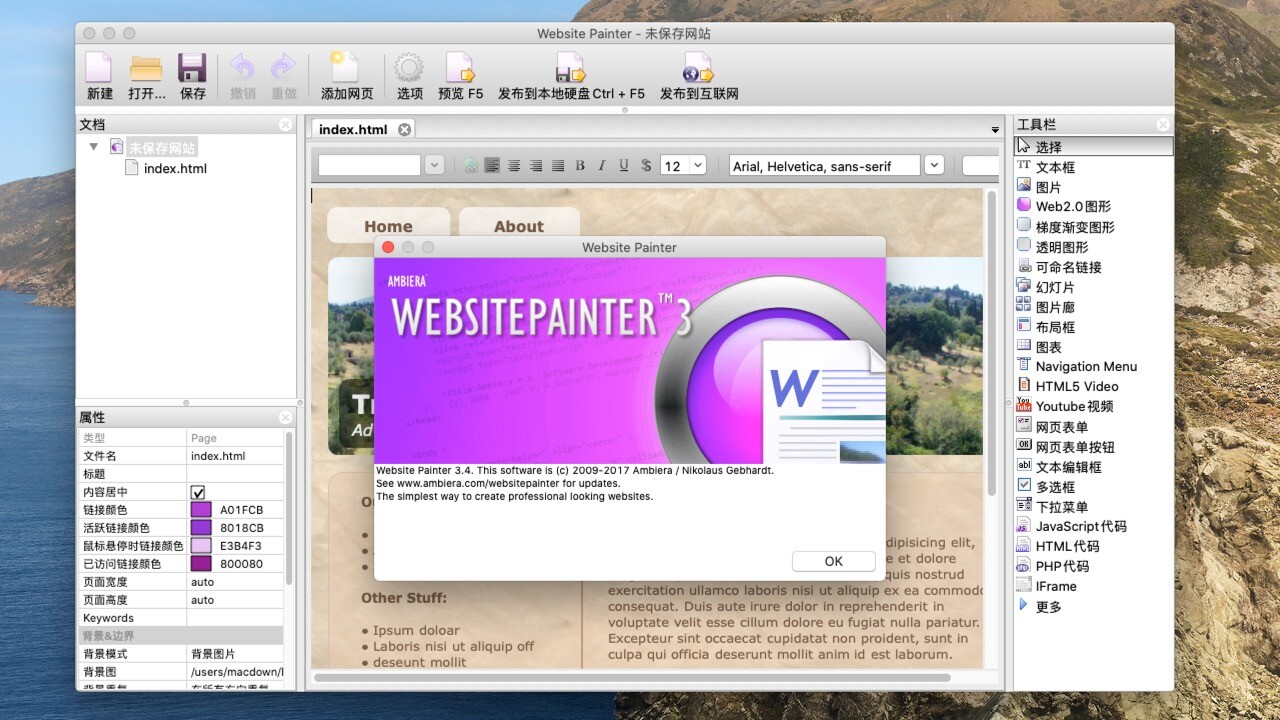This screenshot has width=1280, height=720.
Task: Toggle 内容居中 checkbox in properties
Action: tap(198, 492)
